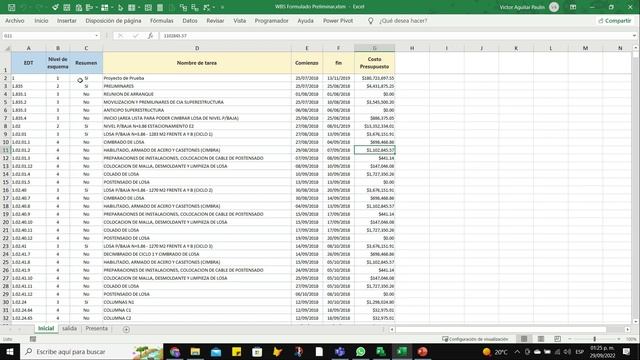Click the Cancel X icon in the formula bar
Viewport: 640px width, 360px height.
[120, 36]
